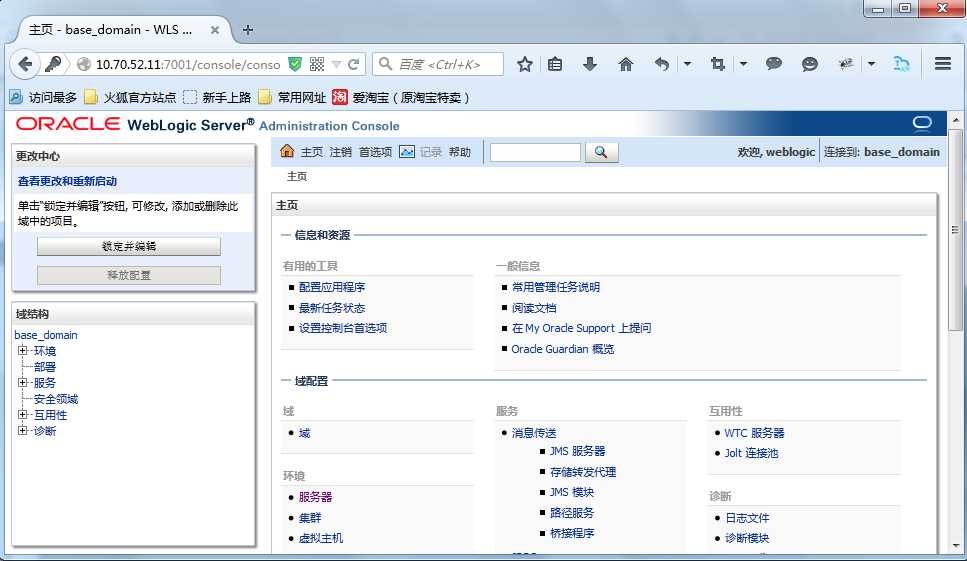Image resolution: width=967 pixels, height=561 pixels.
Task: Open the 配置应用程序 link
Action: 332,287
